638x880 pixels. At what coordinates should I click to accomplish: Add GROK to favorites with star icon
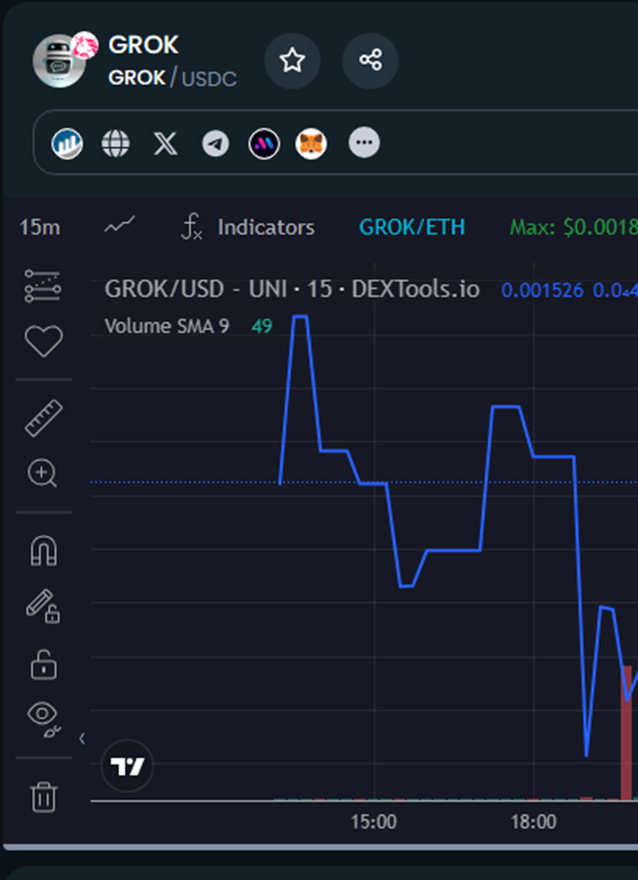tap(292, 60)
